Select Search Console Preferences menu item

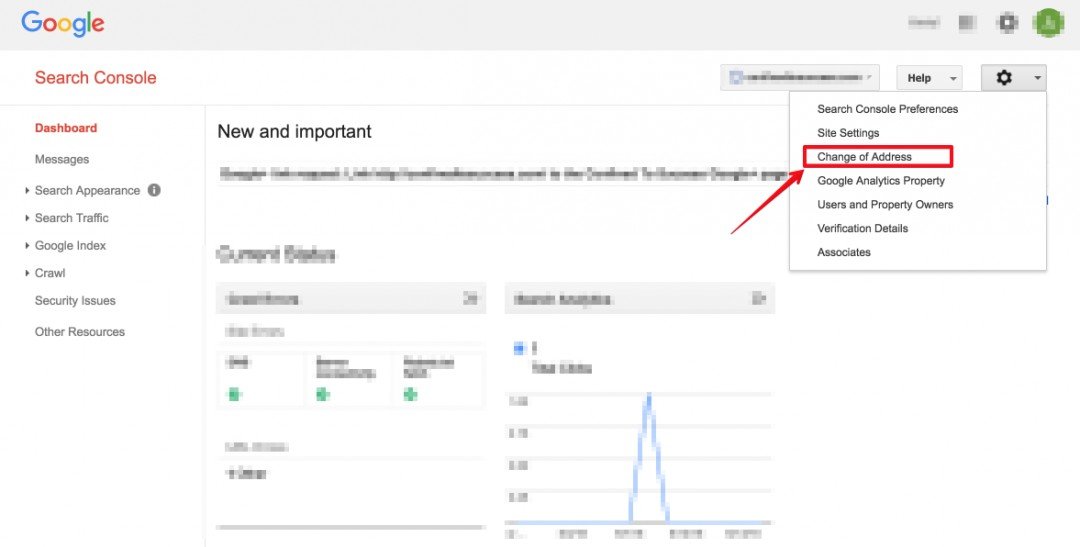(x=887, y=109)
